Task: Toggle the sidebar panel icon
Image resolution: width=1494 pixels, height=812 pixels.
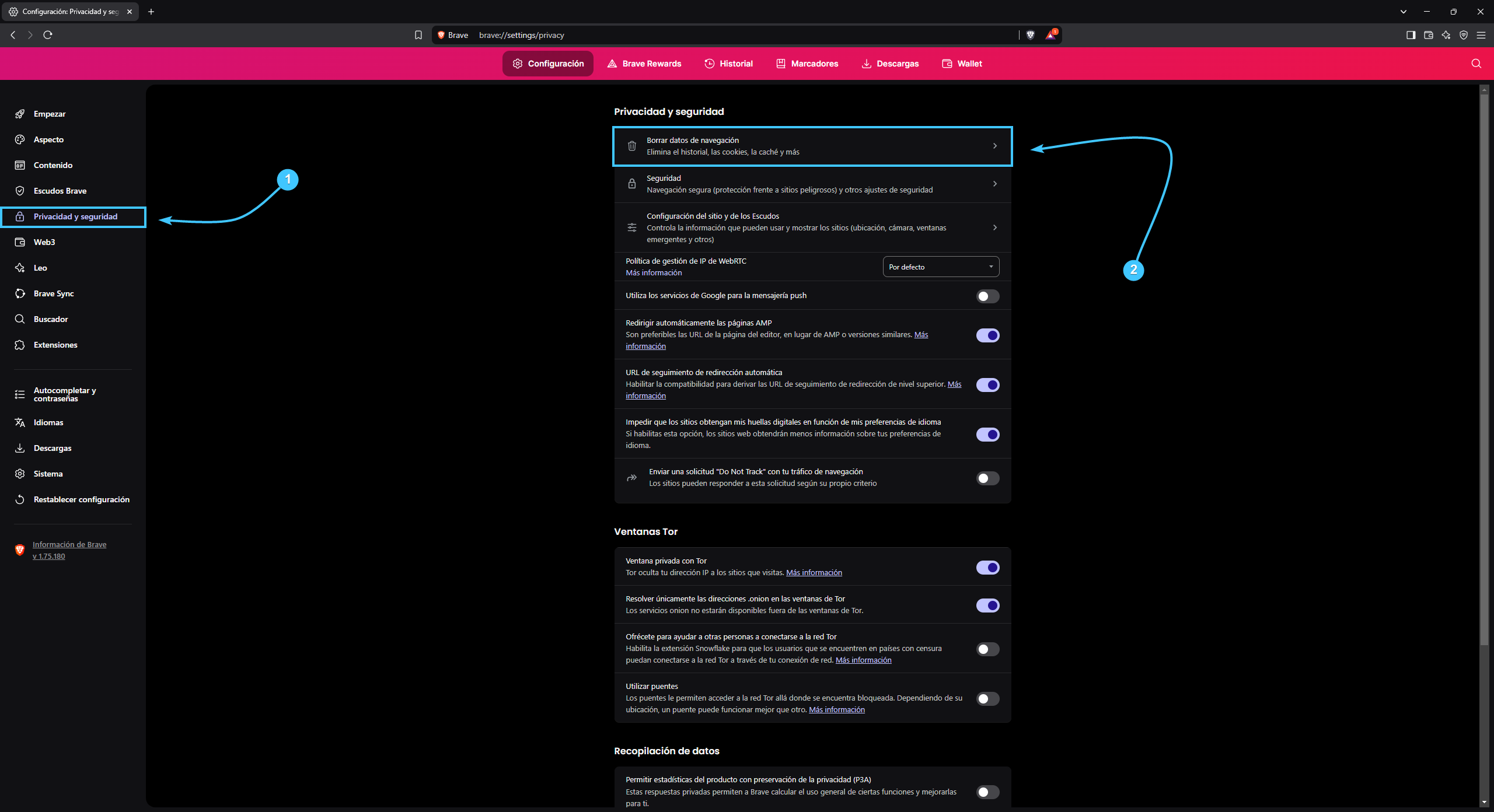Action: (x=1411, y=35)
